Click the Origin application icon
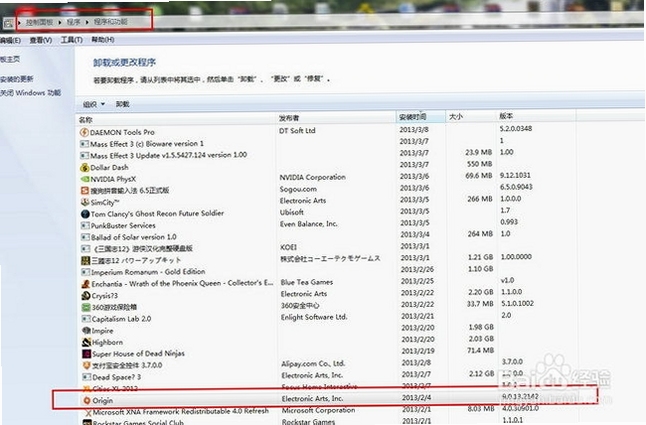Viewport: 646px width, 425px height. click(x=87, y=400)
